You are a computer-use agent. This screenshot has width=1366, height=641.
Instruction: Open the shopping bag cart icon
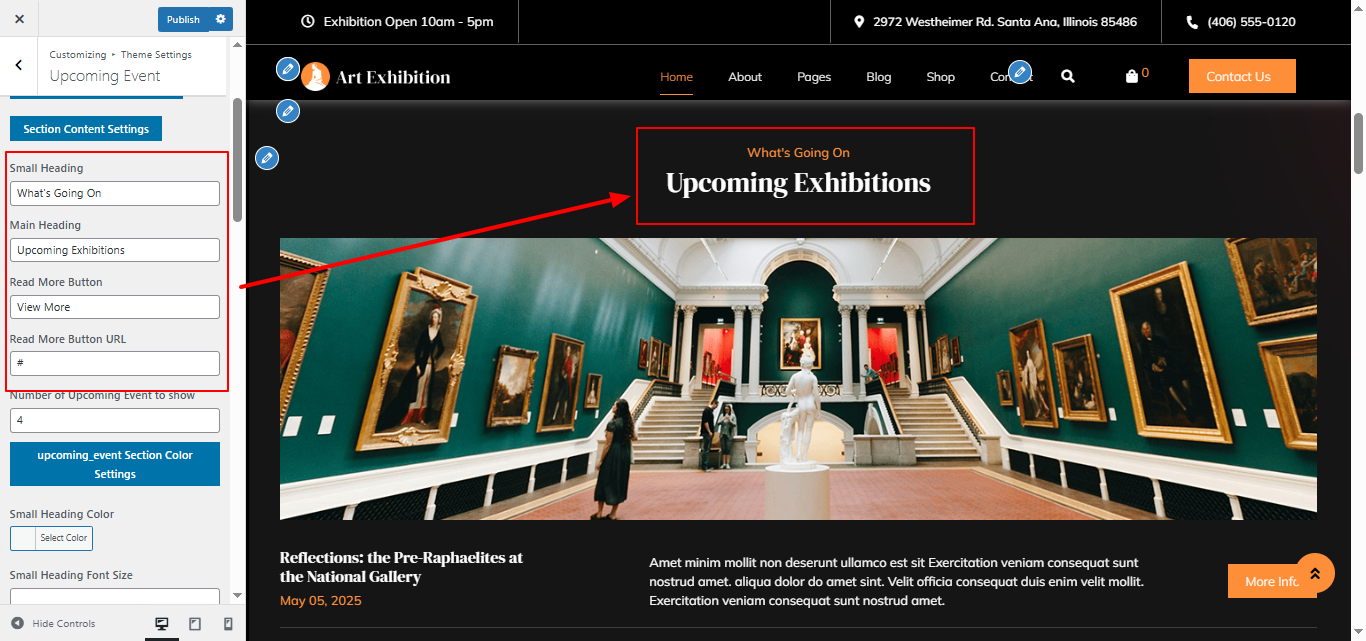coord(1132,76)
